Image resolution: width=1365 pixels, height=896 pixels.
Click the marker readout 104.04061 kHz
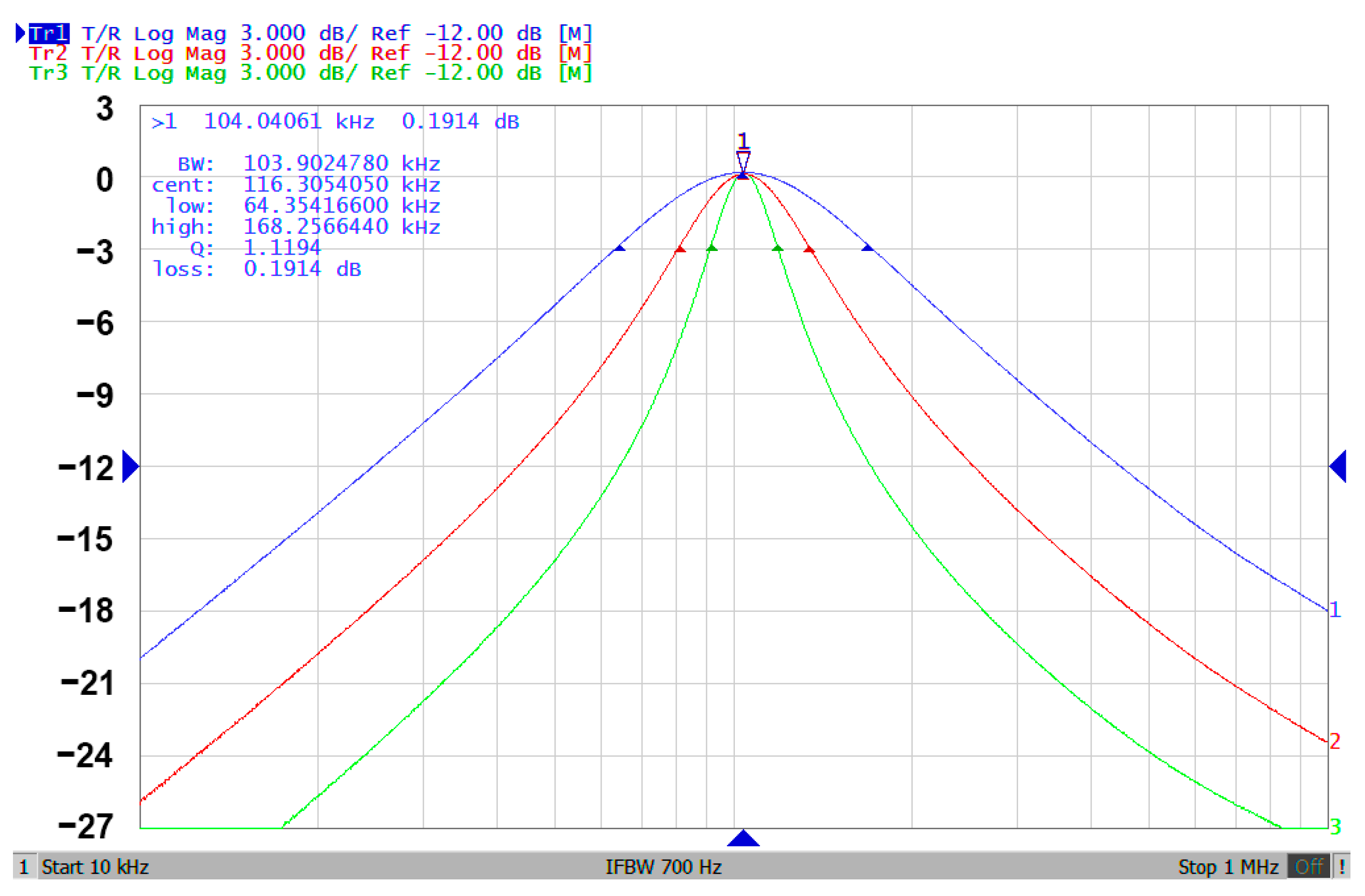click(x=289, y=121)
